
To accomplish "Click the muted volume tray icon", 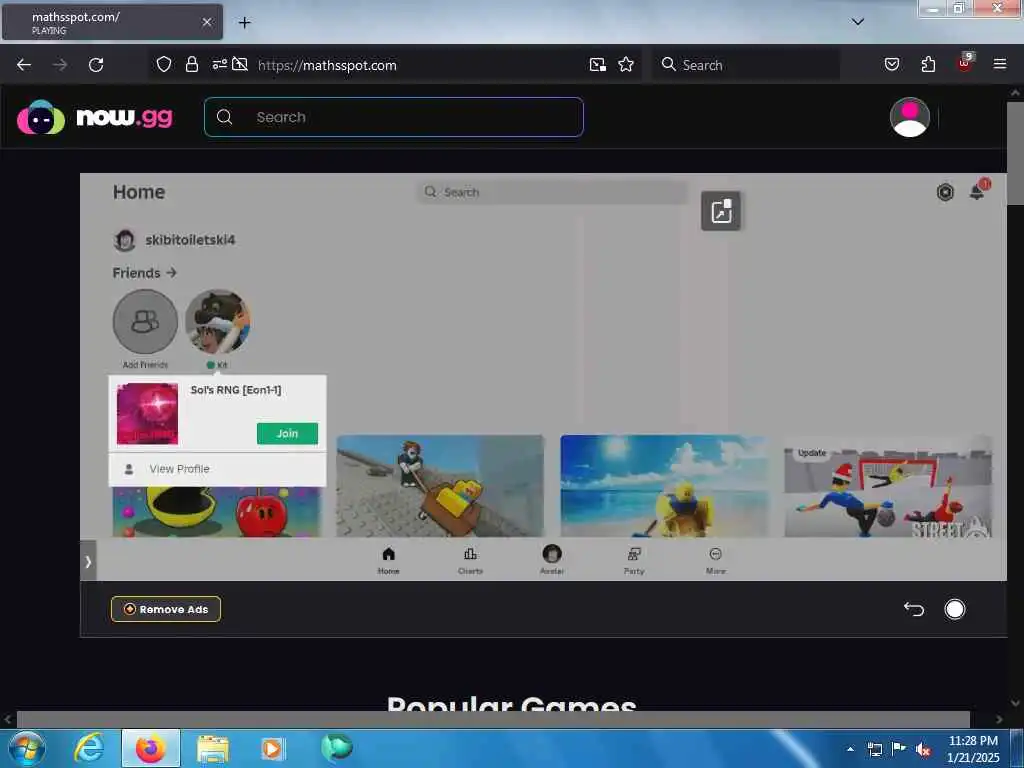I will (x=923, y=749).
